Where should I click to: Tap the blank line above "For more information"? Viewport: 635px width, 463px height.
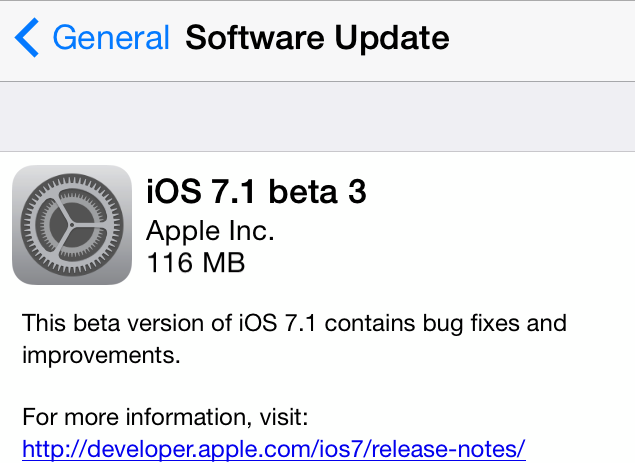317,386
